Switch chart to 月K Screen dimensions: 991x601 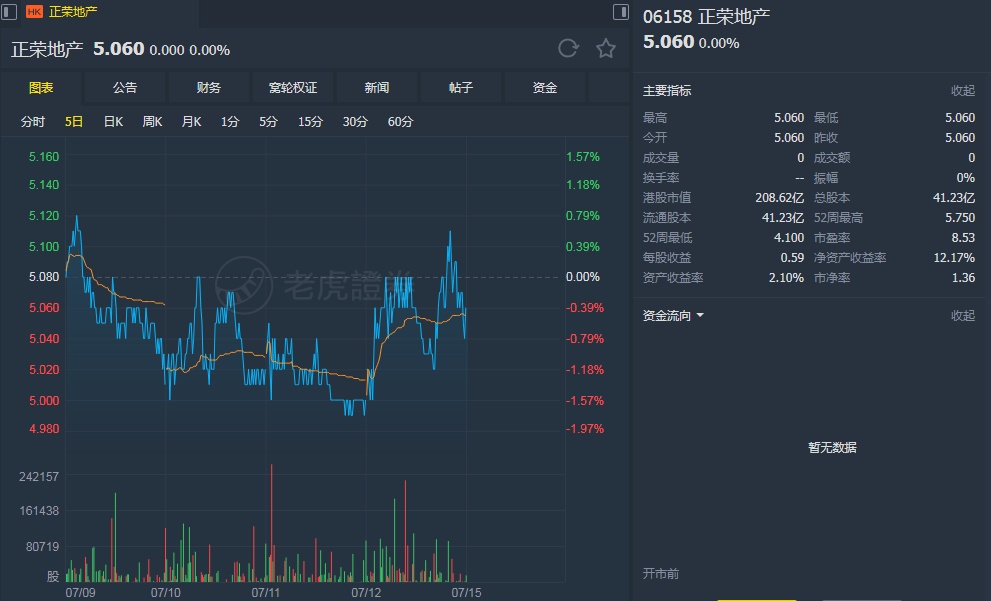pos(192,121)
